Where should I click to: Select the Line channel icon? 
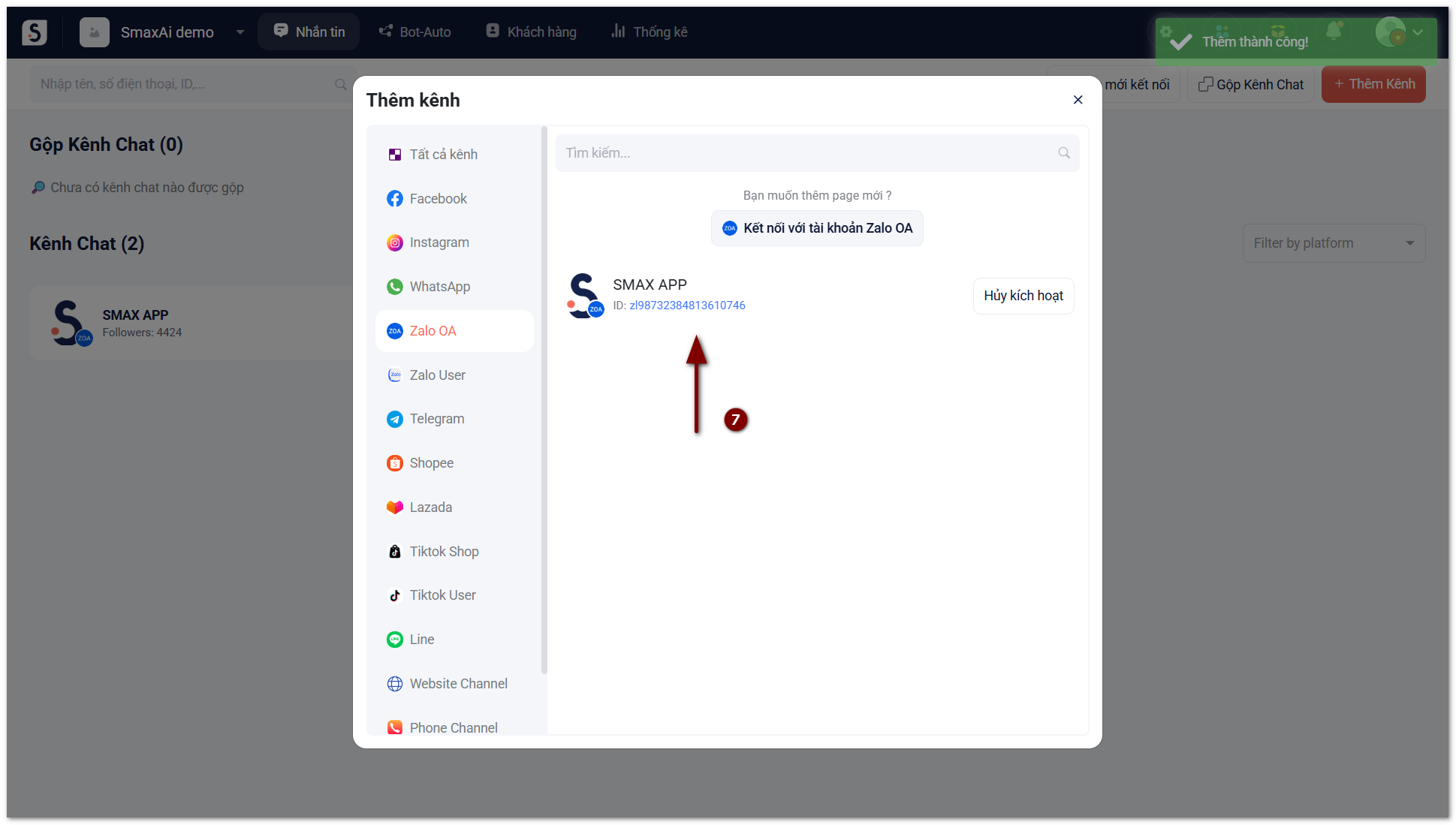tap(394, 640)
